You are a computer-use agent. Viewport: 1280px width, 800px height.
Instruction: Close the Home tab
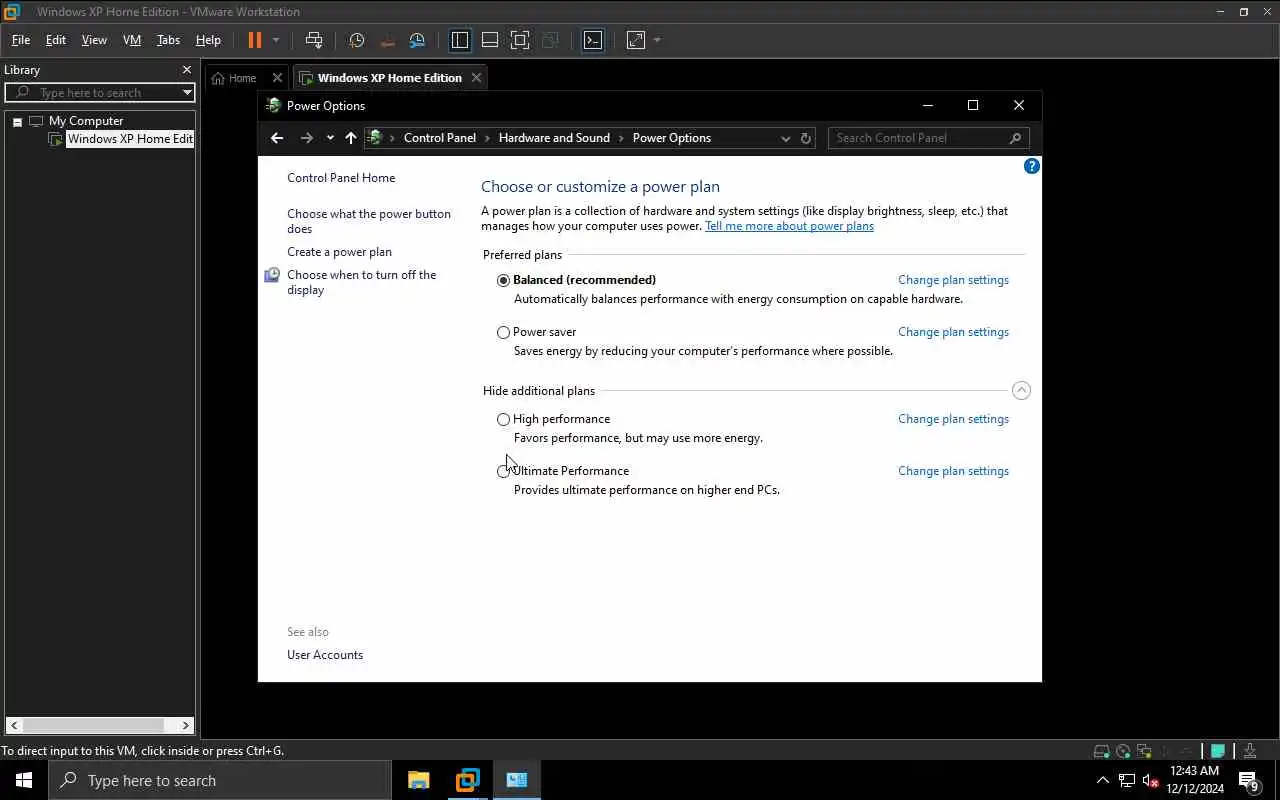coord(277,78)
